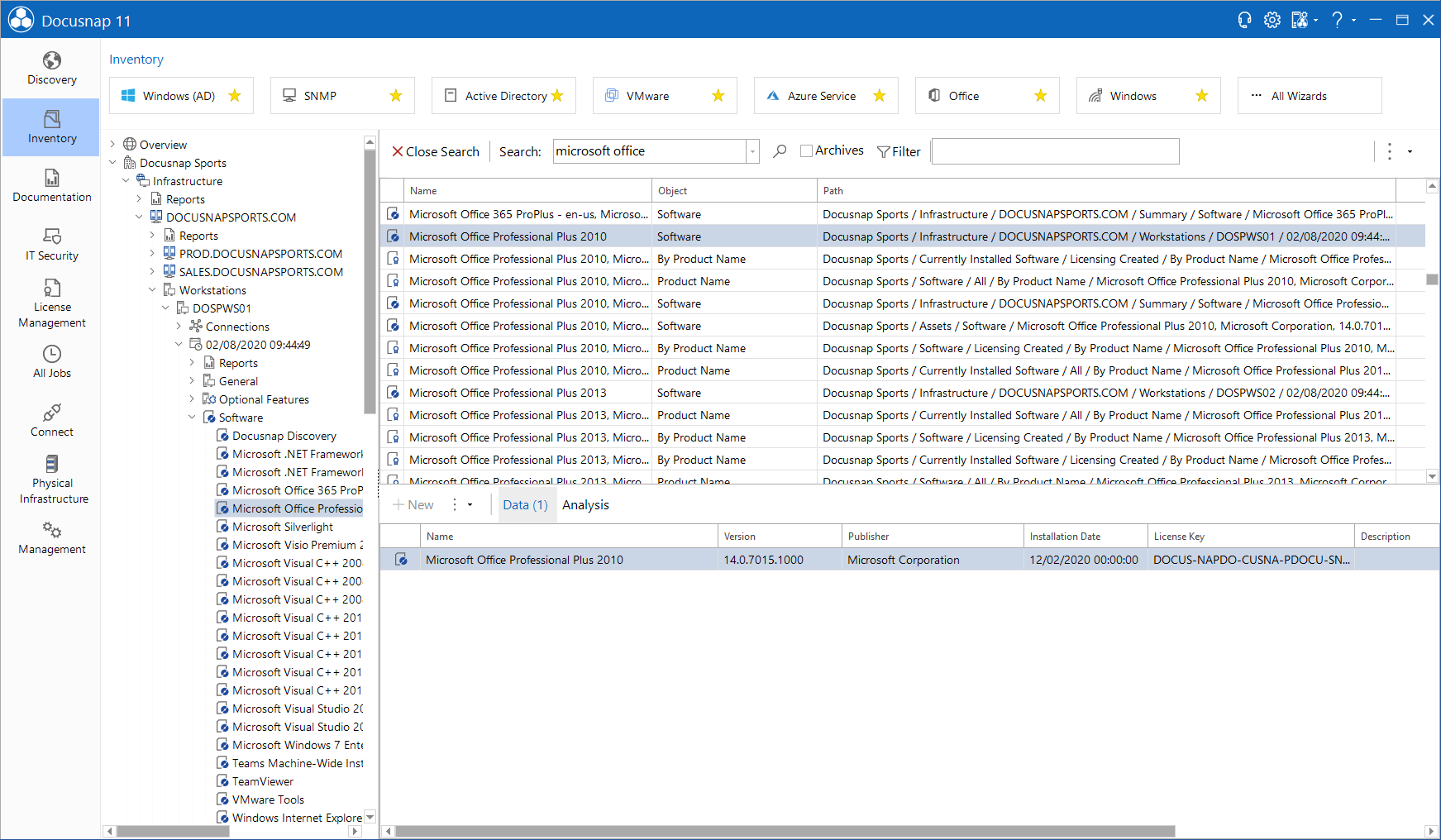Open the search term dropdown
This screenshot has height=840, width=1441.
point(752,151)
